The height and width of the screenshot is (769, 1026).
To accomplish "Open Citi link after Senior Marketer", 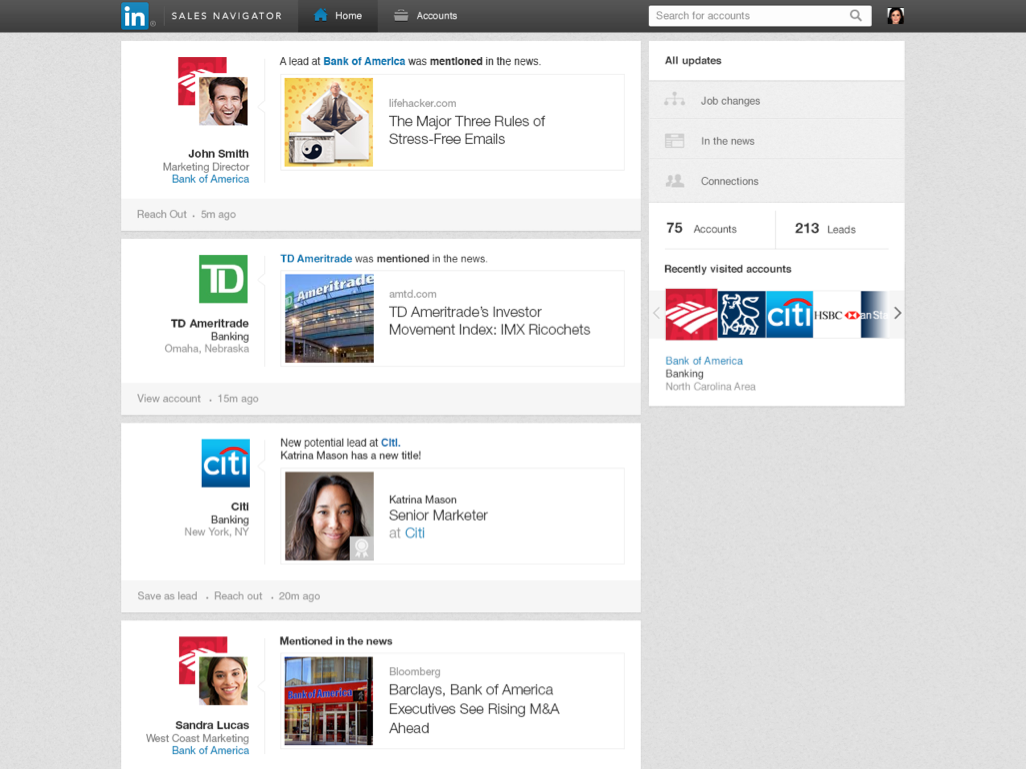I will coord(415,533).
